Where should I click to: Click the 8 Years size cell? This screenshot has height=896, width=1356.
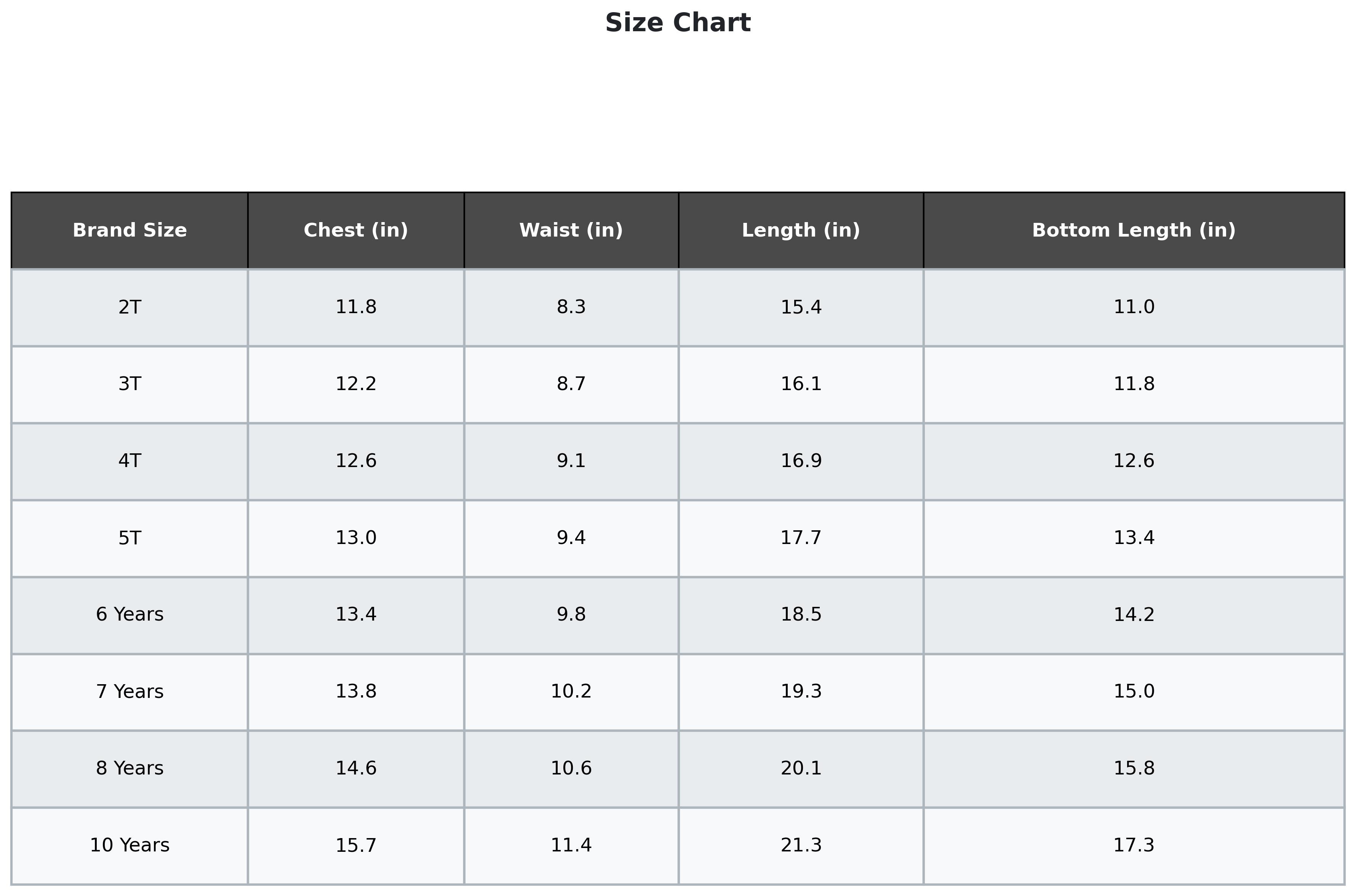click(x=130, y=769)
